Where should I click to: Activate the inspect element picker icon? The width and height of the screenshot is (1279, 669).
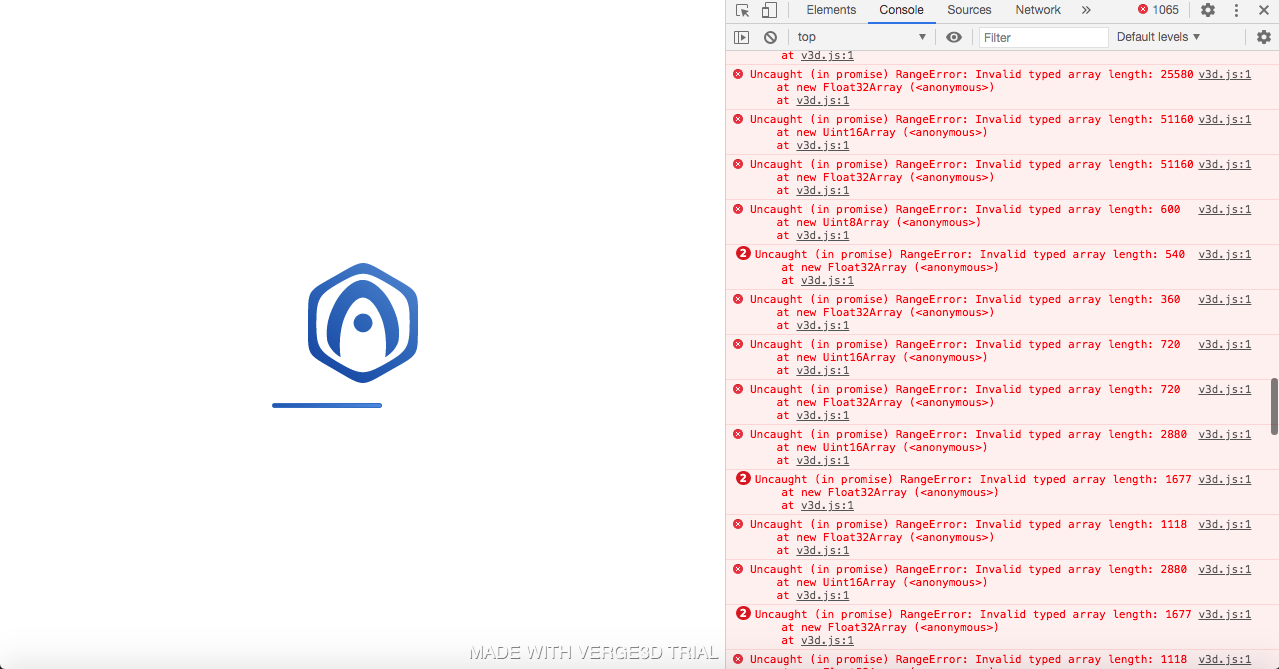pyautogui.click(x=742, y=10)
